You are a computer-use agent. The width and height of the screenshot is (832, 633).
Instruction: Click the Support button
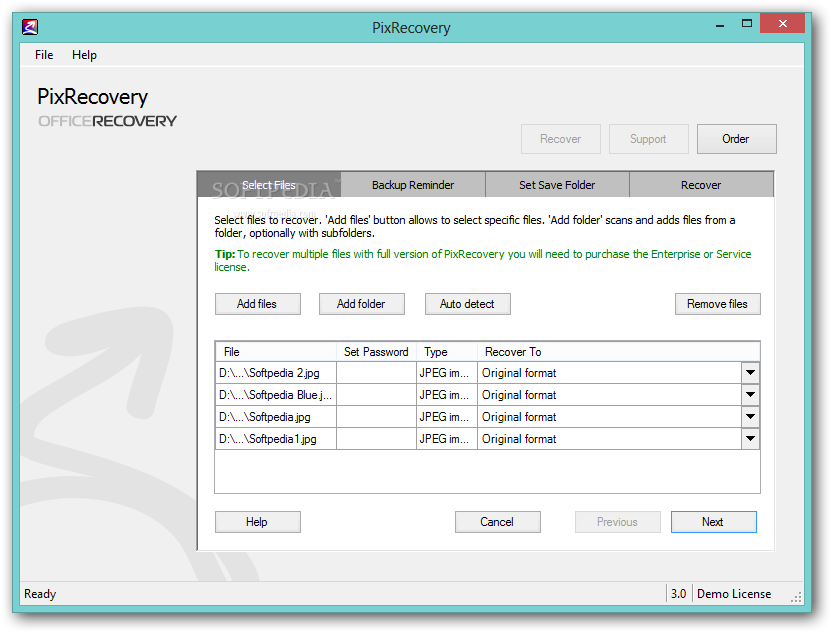point(648,139)
